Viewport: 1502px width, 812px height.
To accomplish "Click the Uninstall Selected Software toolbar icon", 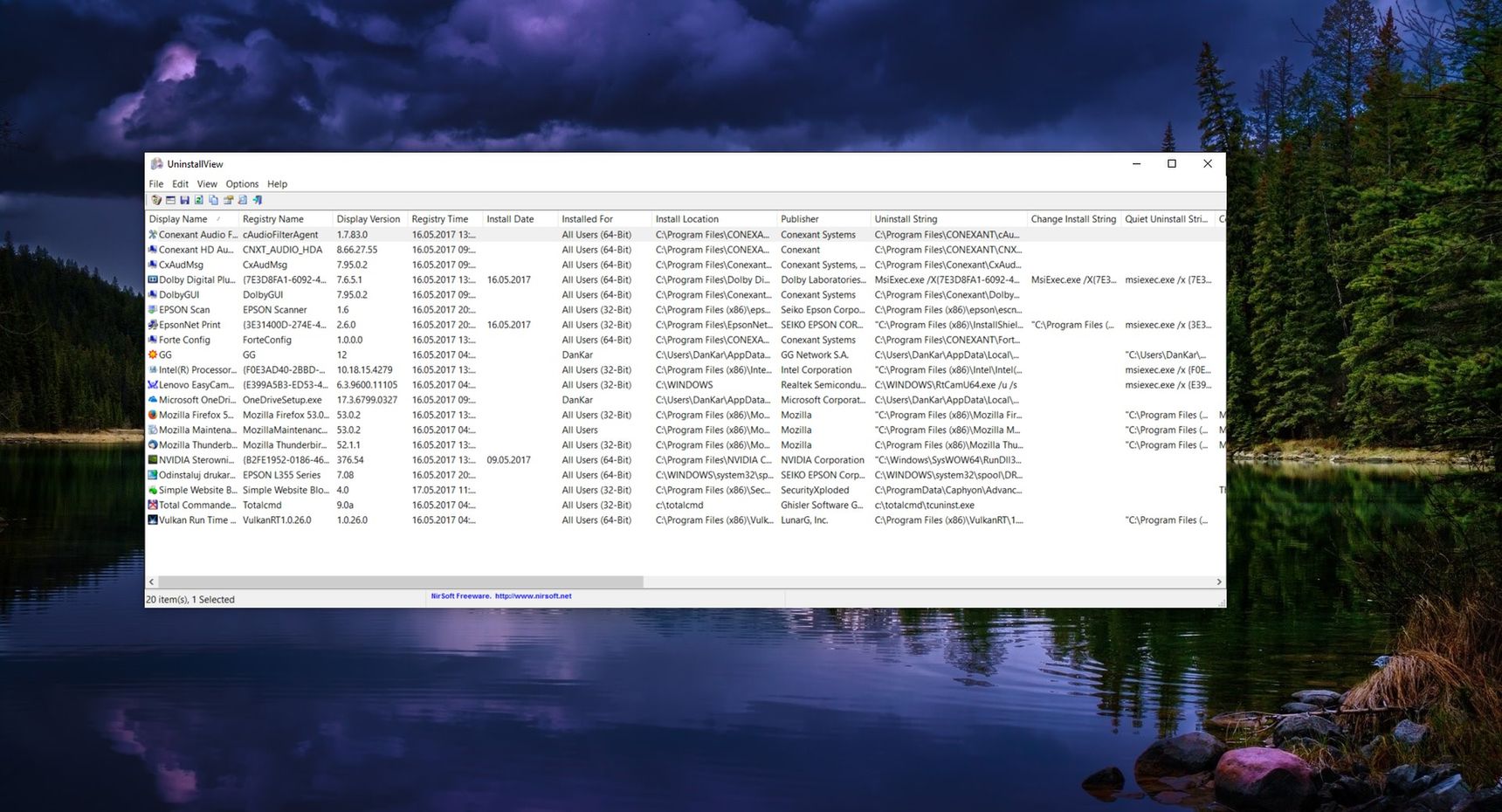I will [156, 200].
